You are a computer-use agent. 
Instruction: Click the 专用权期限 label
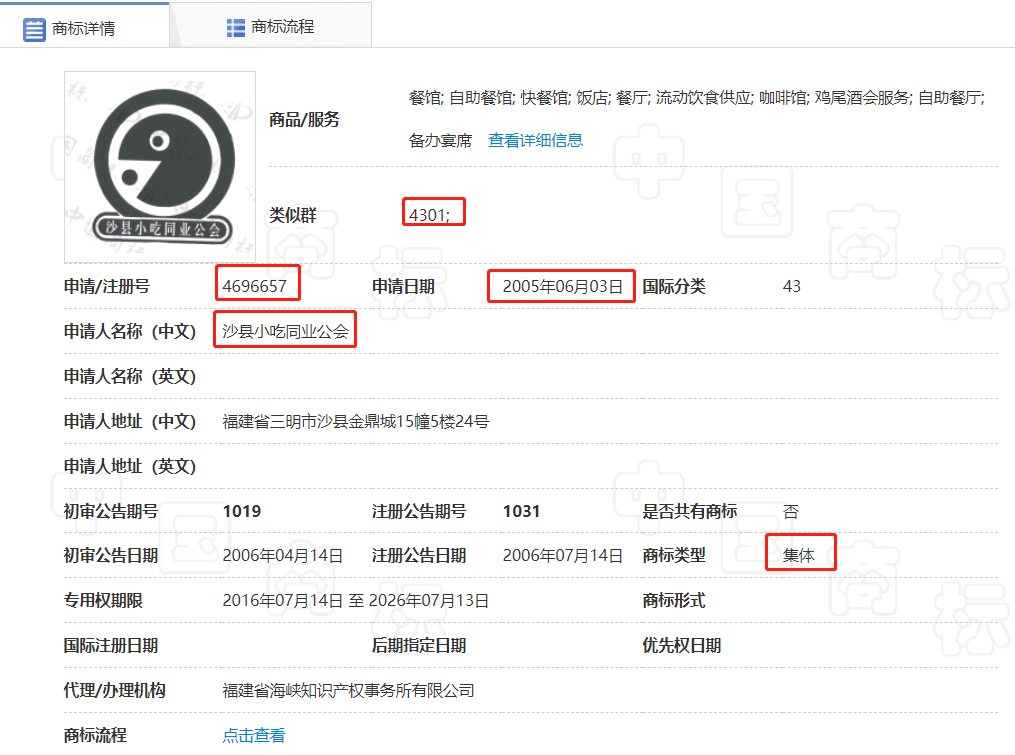point(103,601)
